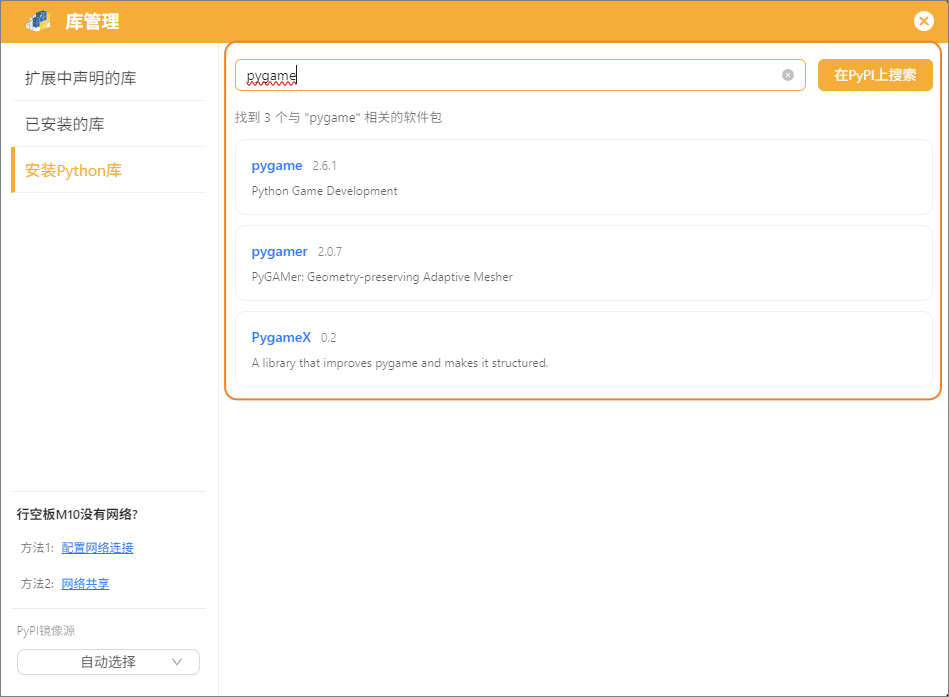Open the configure network connection link
Screen dimensions: 949x697
click(97, 548)
